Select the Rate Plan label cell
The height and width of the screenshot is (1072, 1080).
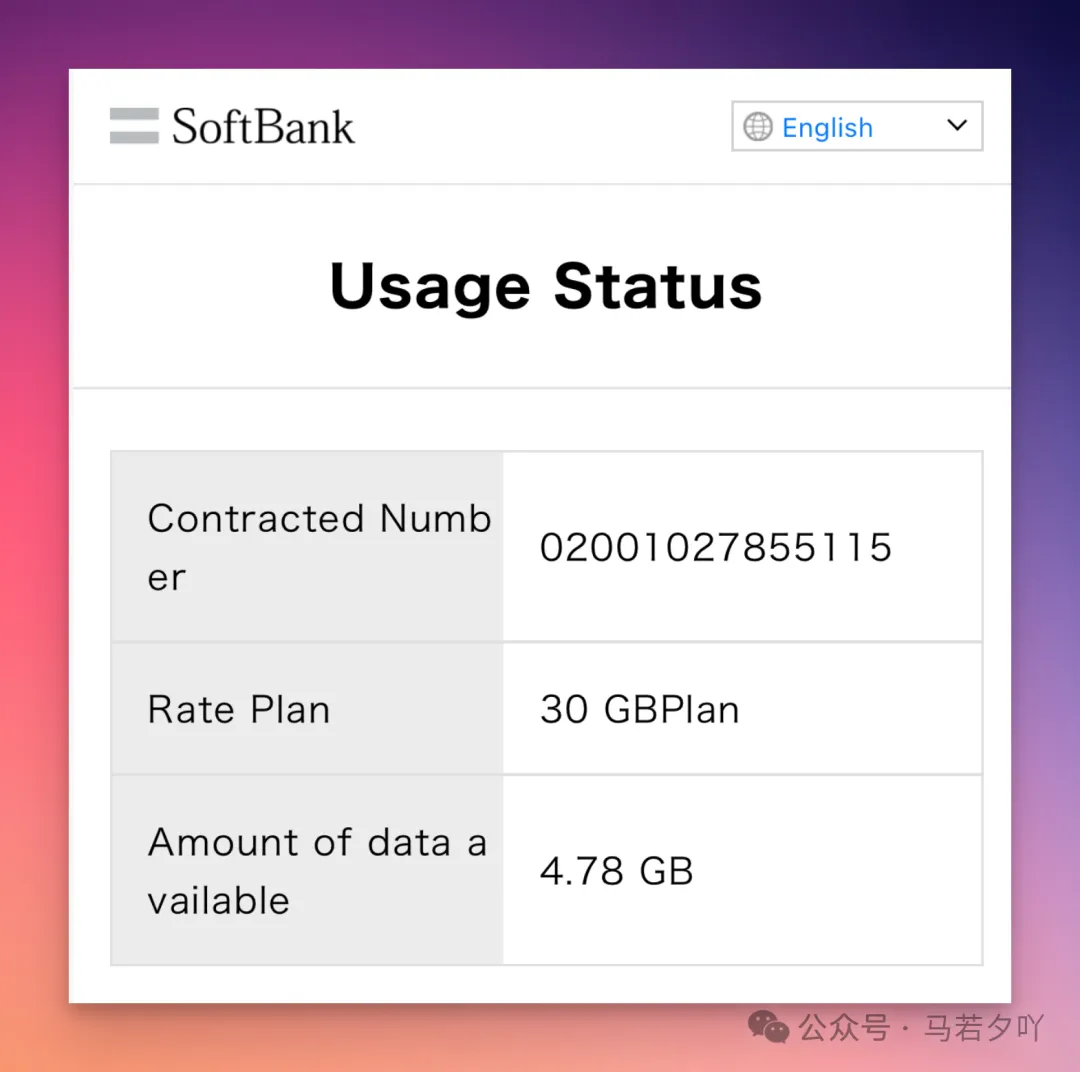(x=307, y=709)
